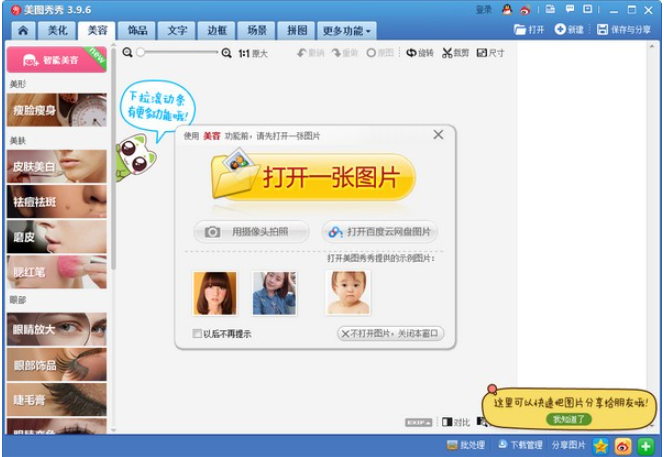Viewport: 664px width, 457px height.
Task: Open the denim jacket selfie sample
Action: [274, 294]
